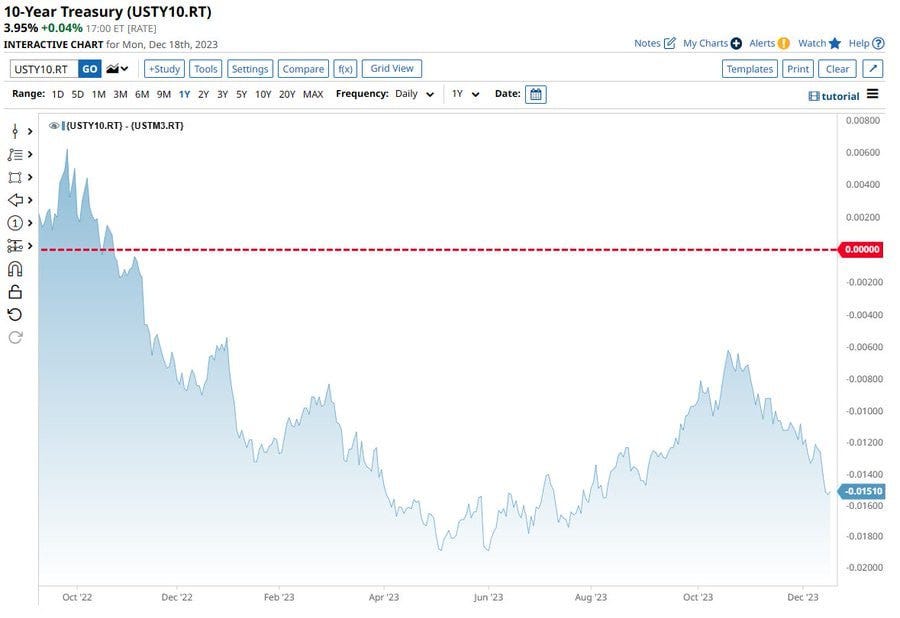Screen dimensions: 900x618
Task: Toggle the USTY10.RT series visibility eye
Action: (54, 126)
